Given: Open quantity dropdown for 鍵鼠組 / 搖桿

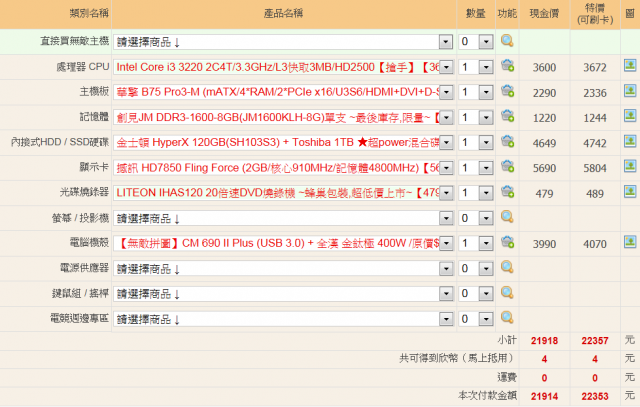Looking at the screenshot, I should click(x=476, y=294).
